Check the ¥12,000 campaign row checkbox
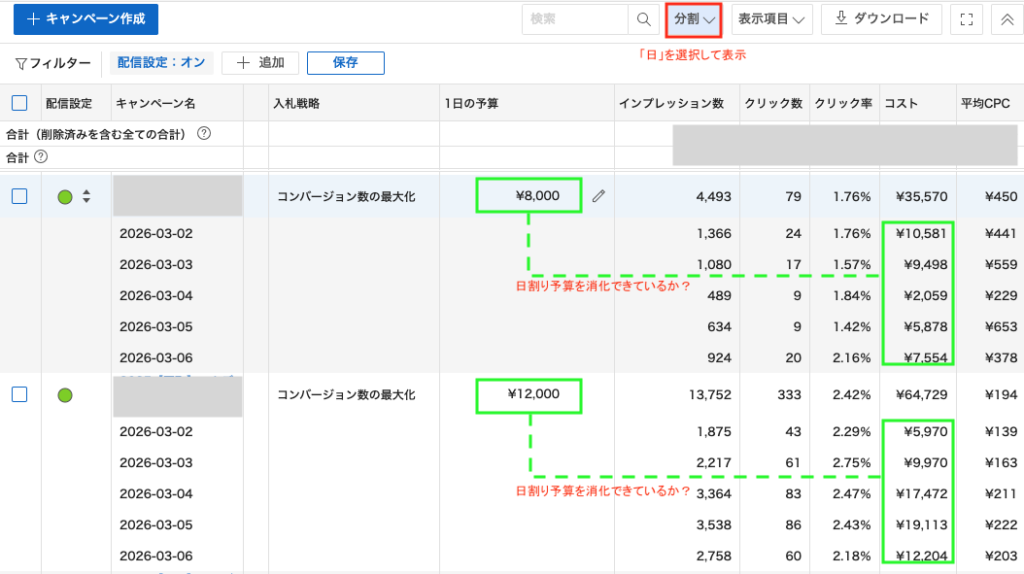Viewport: 1024px width, 574px height. (20, 394)
